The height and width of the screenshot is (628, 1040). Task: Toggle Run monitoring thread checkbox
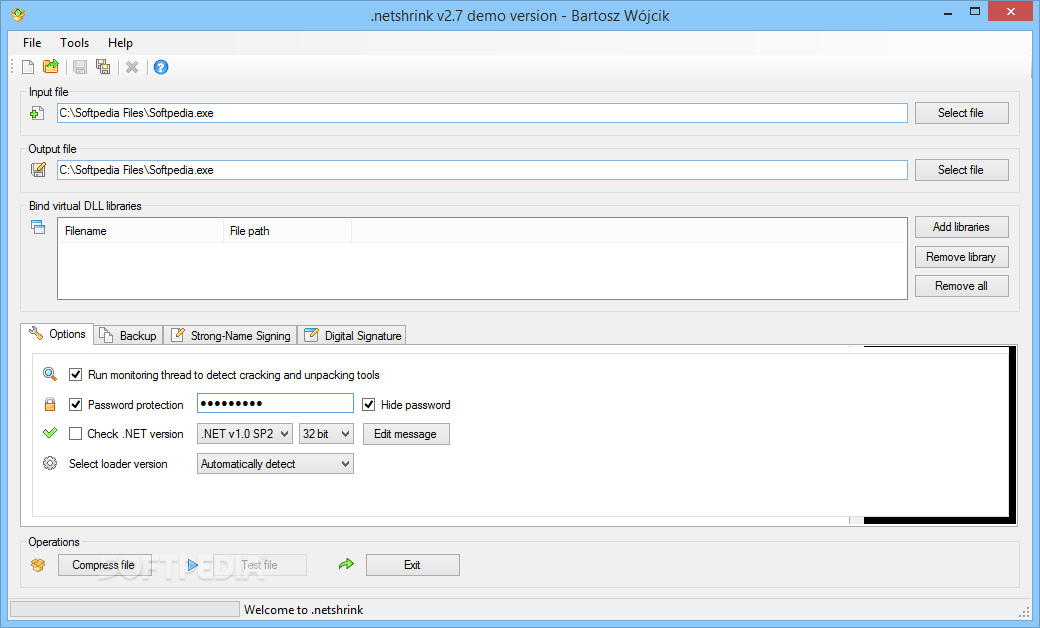coord(76,375)
